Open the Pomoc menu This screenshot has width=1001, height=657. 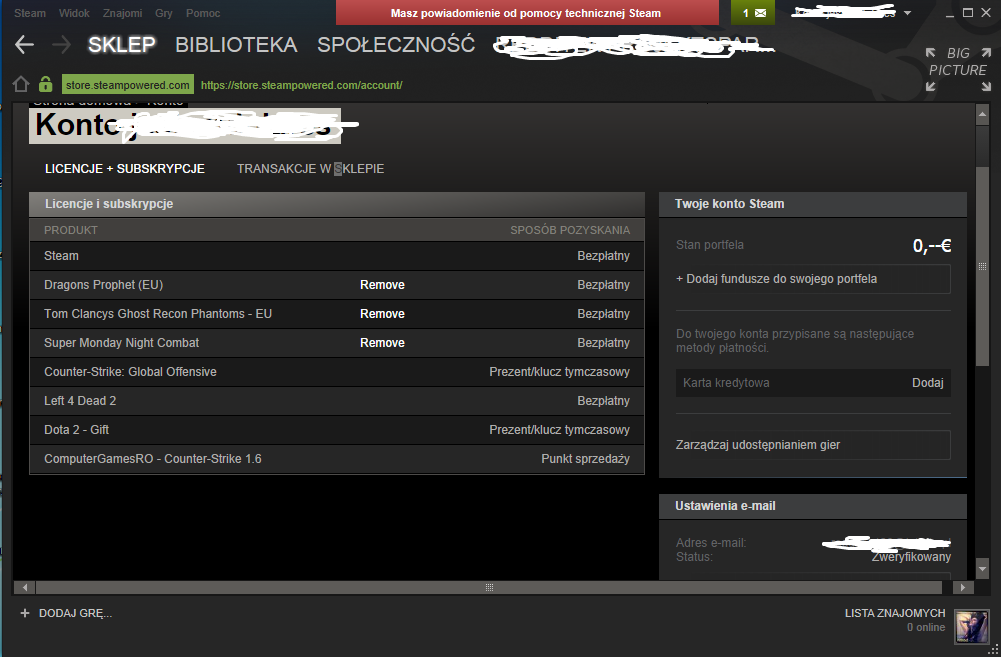[x=203, y=13]
